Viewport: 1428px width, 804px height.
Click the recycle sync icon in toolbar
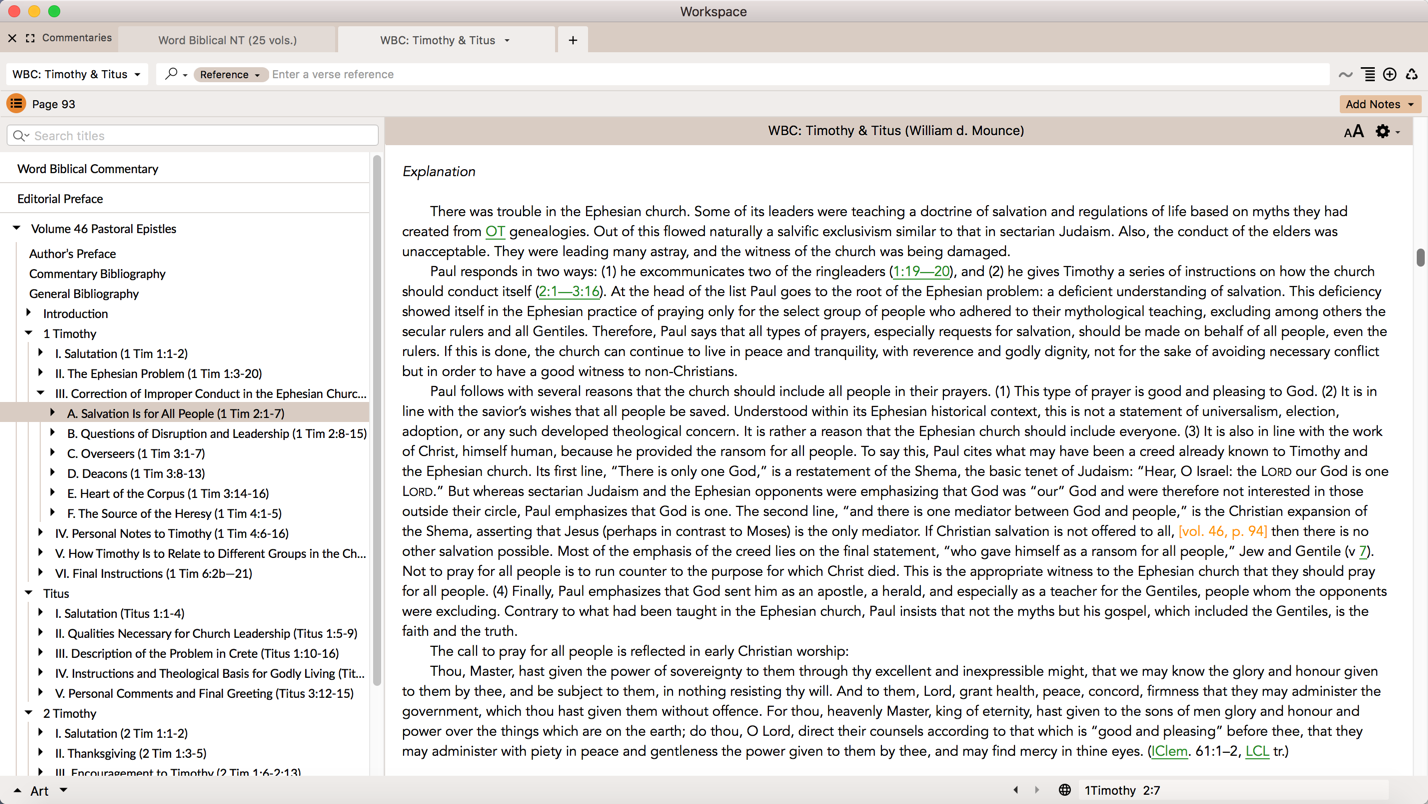pos(1412,74)
